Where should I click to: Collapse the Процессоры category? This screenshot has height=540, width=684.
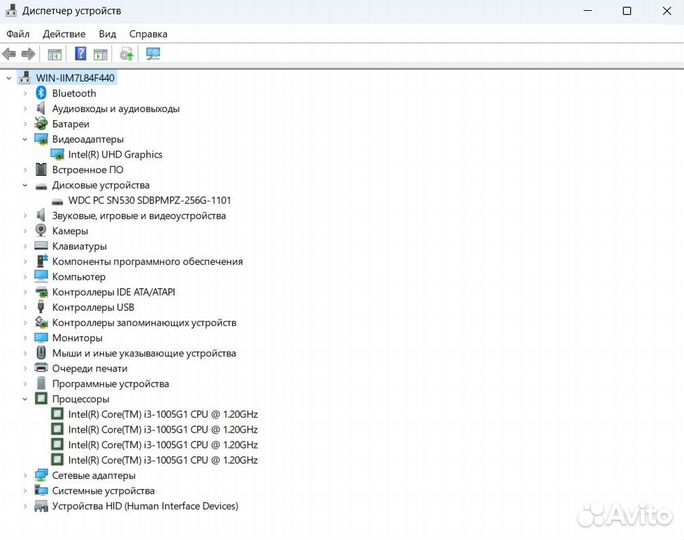(x=25, y=399)
